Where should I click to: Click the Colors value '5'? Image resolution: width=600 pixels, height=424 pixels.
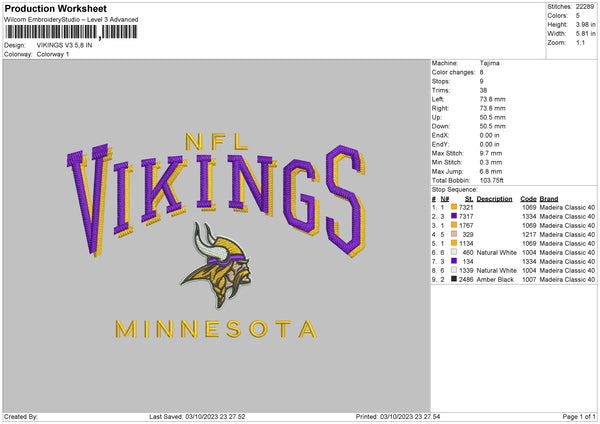(x=578, y=16)
